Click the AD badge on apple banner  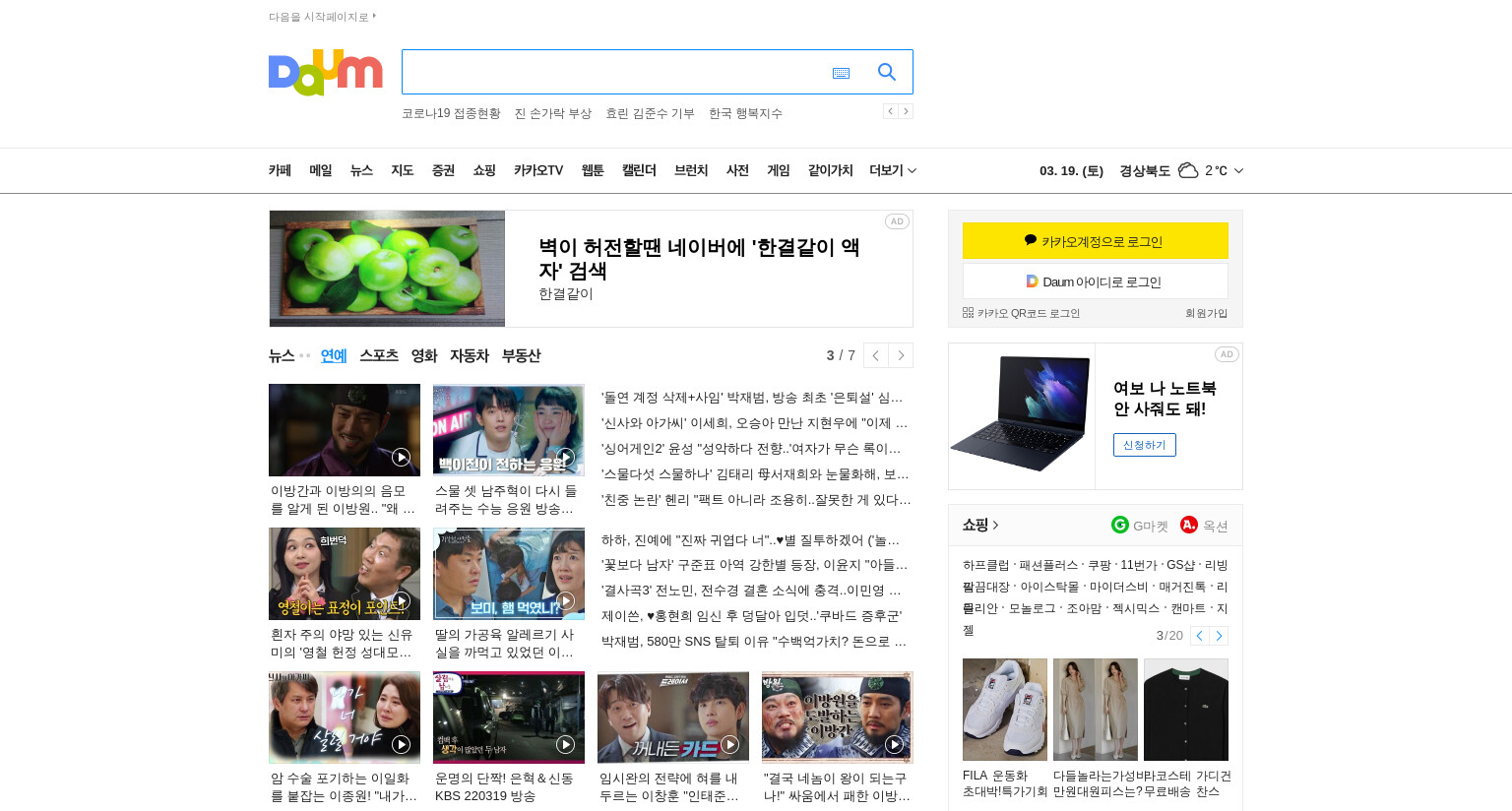point(897,221)
